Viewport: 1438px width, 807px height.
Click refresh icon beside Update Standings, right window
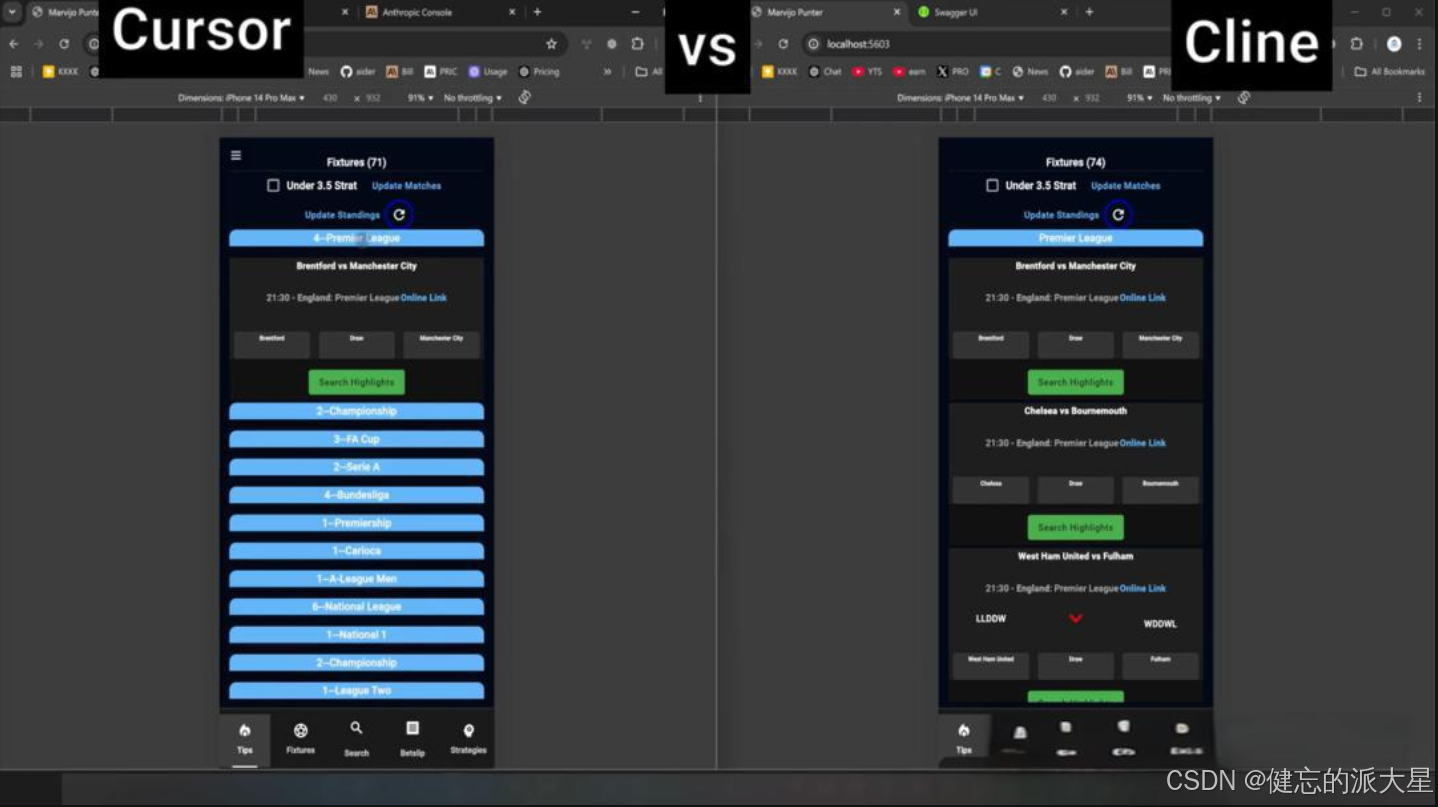click(x=1118, y=214)
